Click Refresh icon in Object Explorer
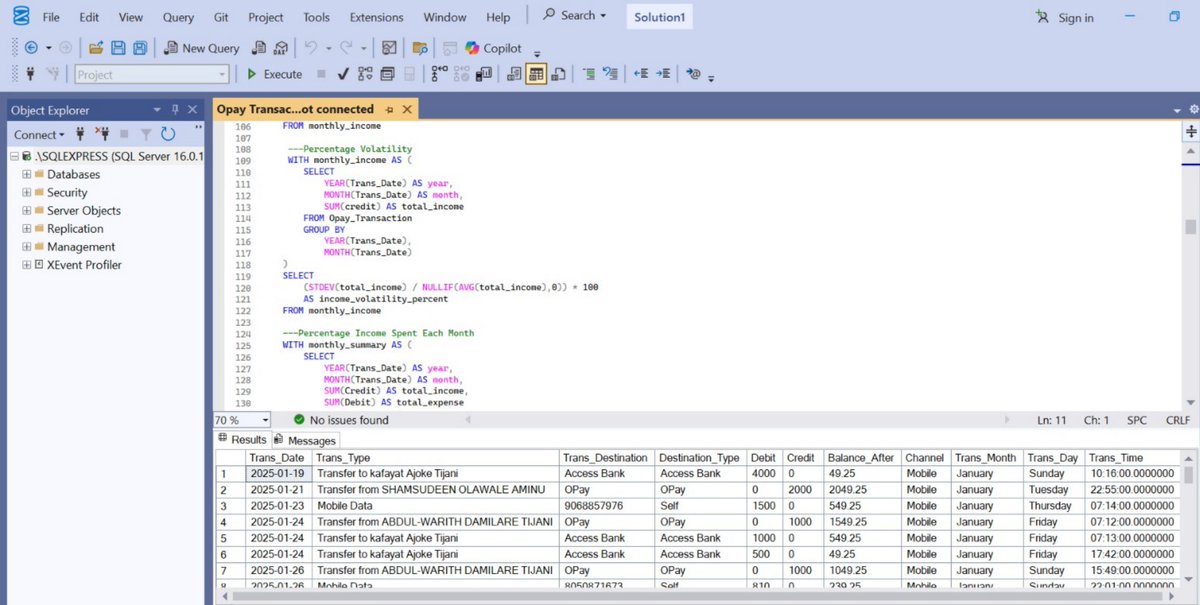Image resolution: width=1200 pixels, height=605 pixels. coord(168,134)
